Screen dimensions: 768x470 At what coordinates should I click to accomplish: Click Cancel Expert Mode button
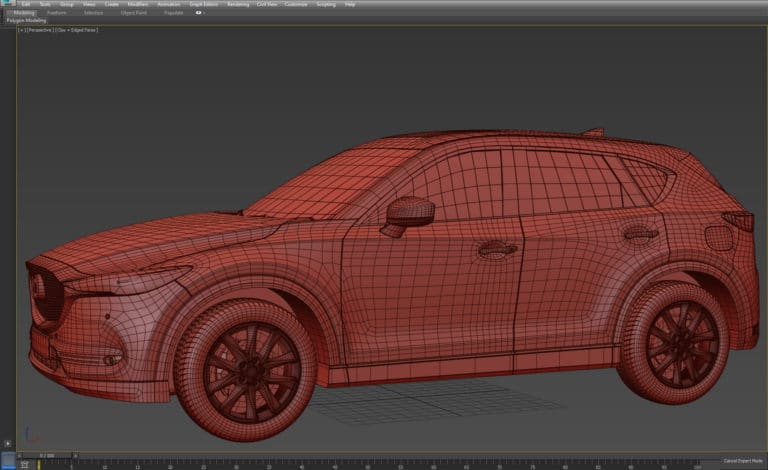(743, 461)
